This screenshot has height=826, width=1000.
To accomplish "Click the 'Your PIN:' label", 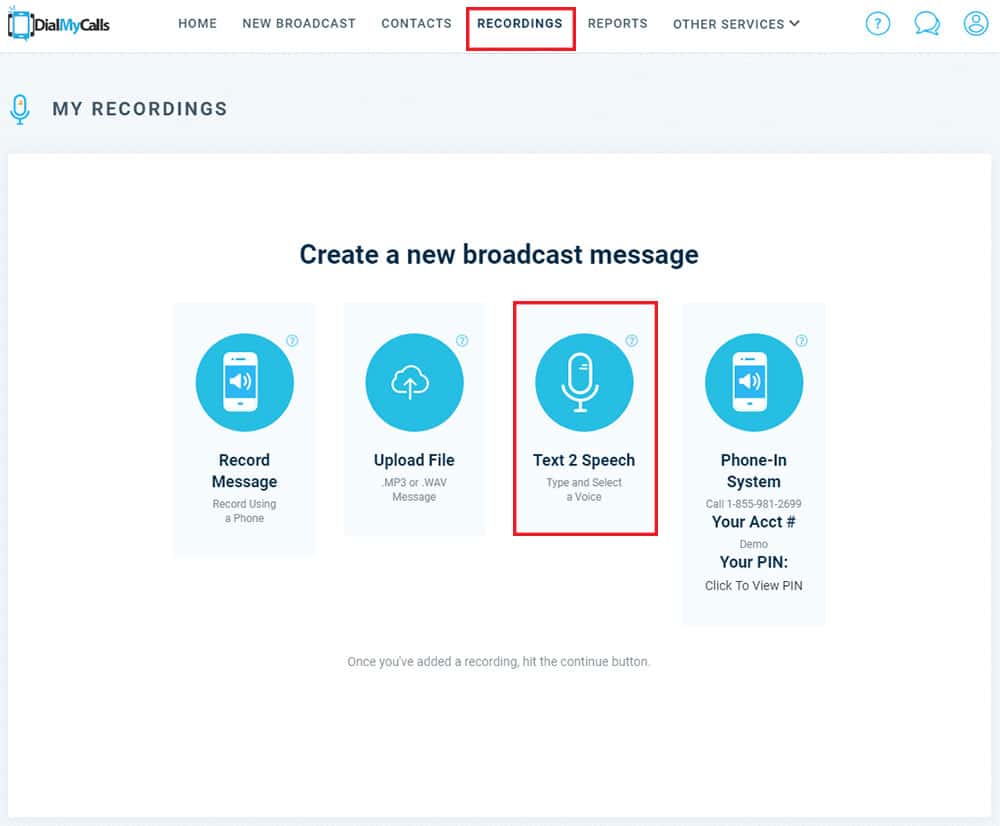I will tap(754, 562).
